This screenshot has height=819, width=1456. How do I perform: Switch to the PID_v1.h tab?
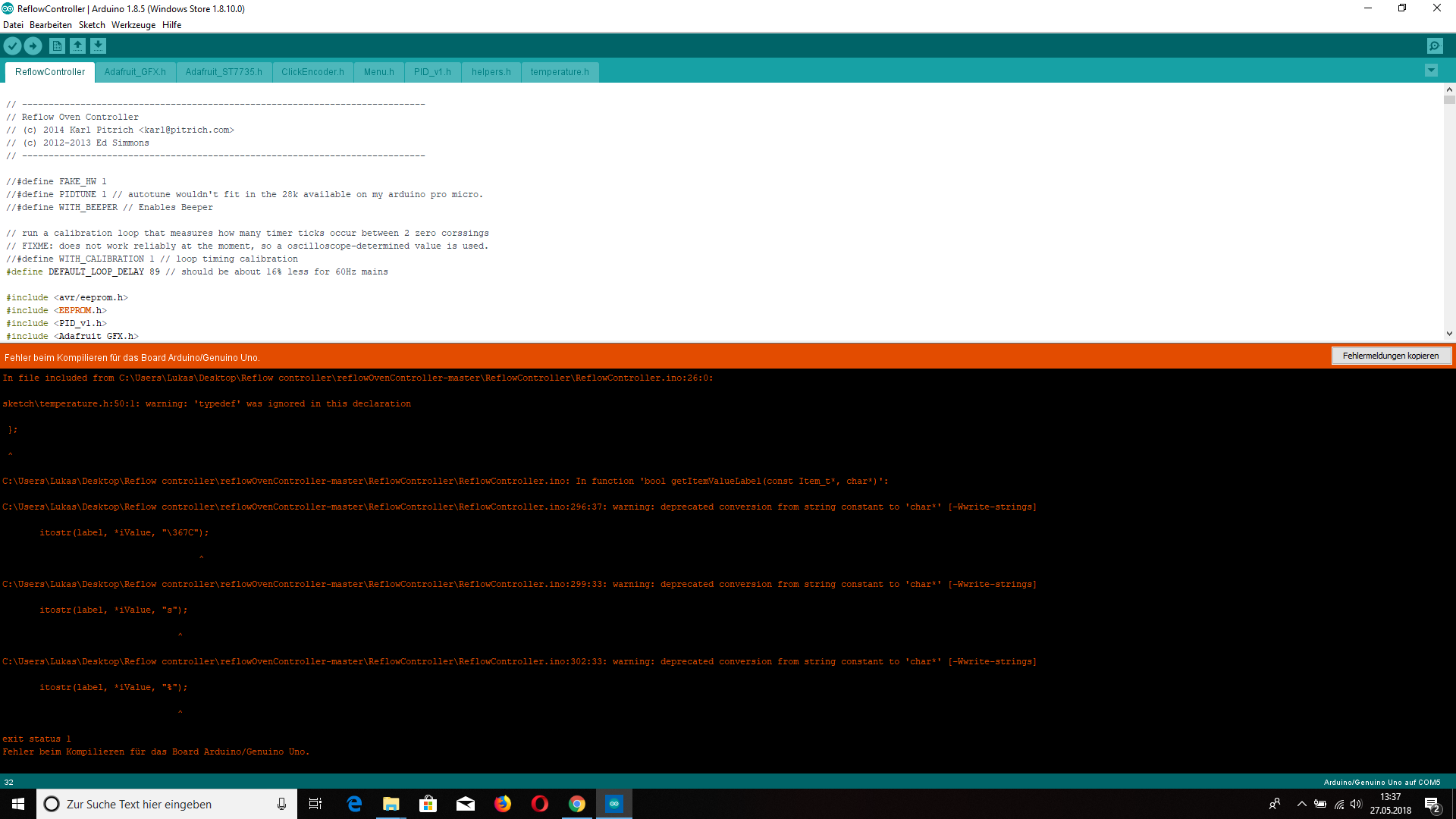[x=432, y=72]
